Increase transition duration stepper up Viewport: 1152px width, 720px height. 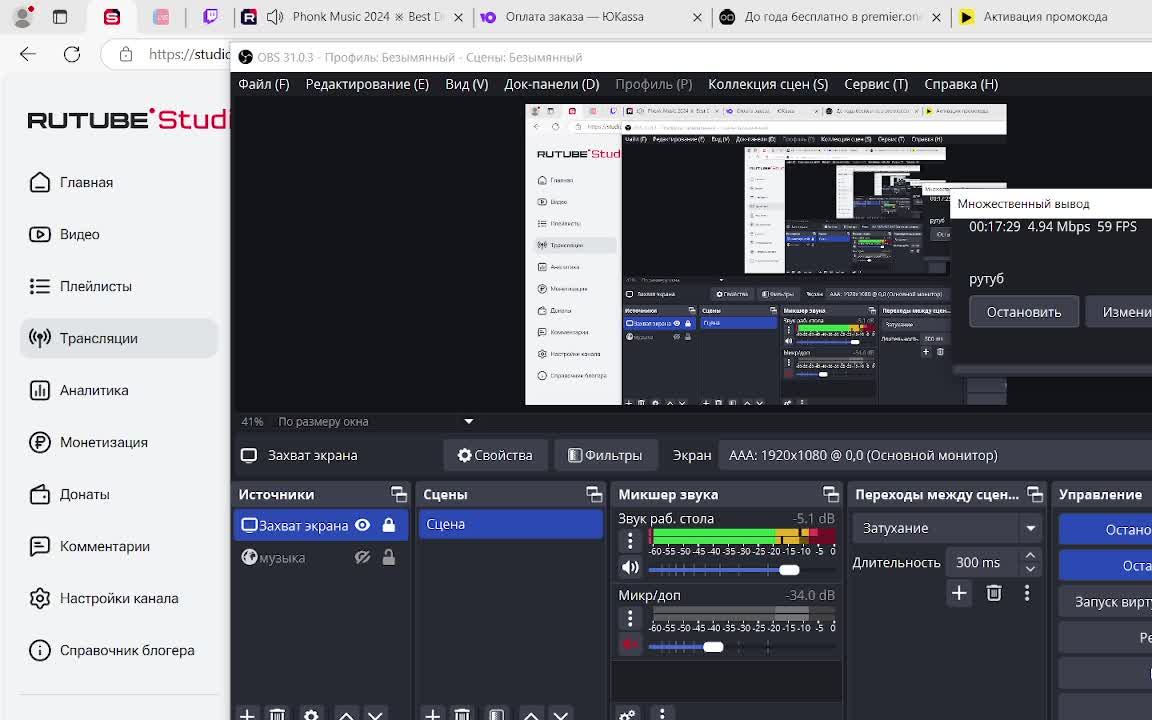[1030, 556]
